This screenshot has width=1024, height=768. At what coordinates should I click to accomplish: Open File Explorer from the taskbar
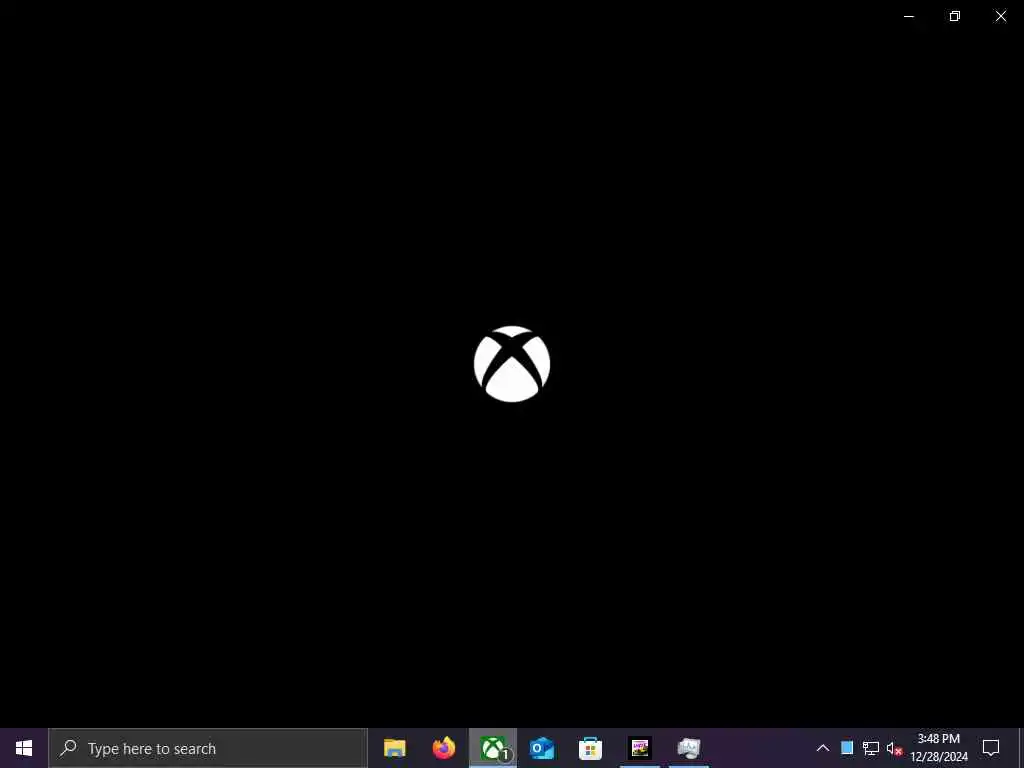394,748
